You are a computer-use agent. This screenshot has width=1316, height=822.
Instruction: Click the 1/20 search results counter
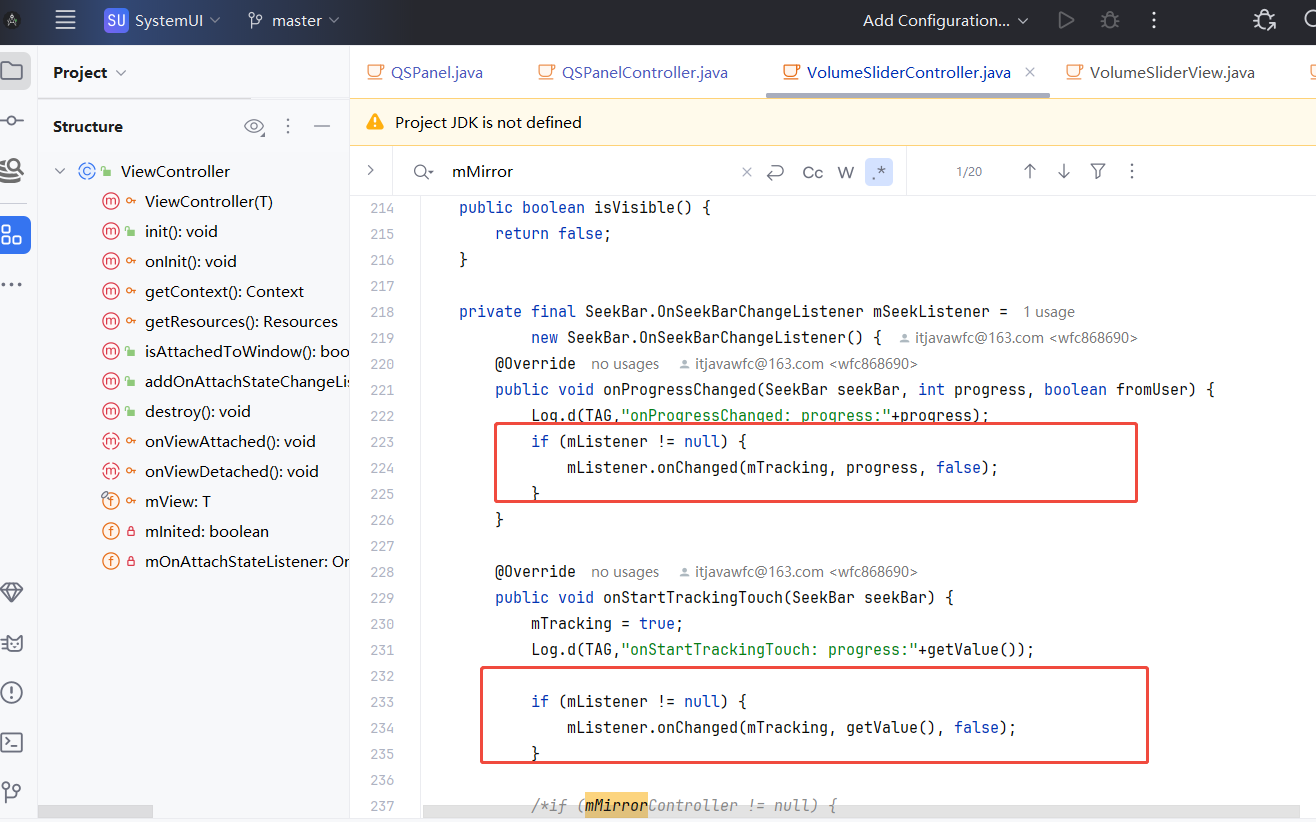969,172
